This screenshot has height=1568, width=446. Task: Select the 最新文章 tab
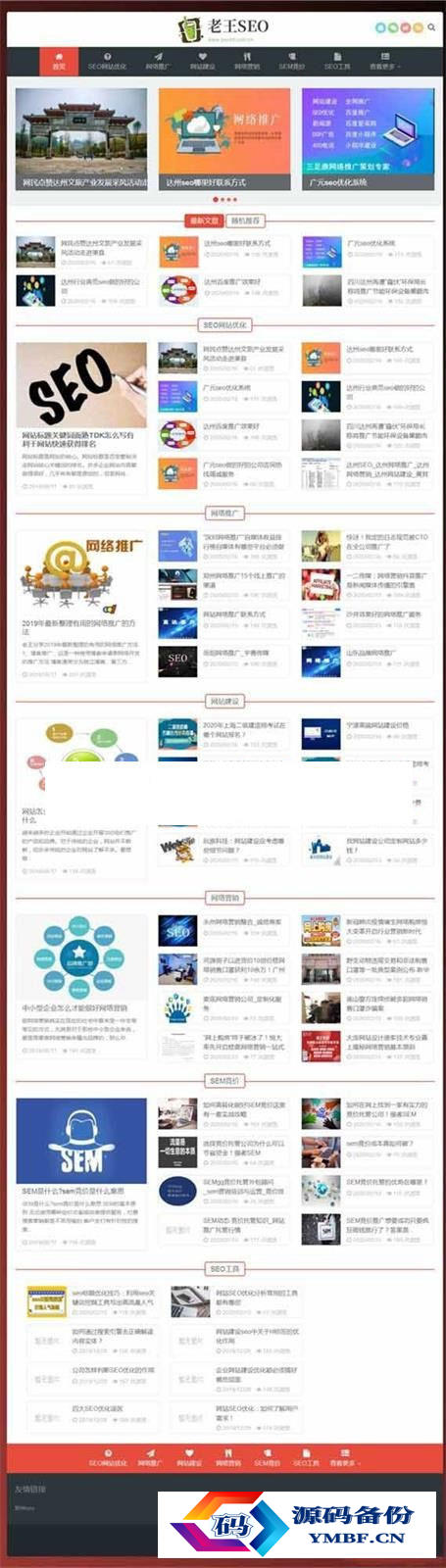coord(204,220)
